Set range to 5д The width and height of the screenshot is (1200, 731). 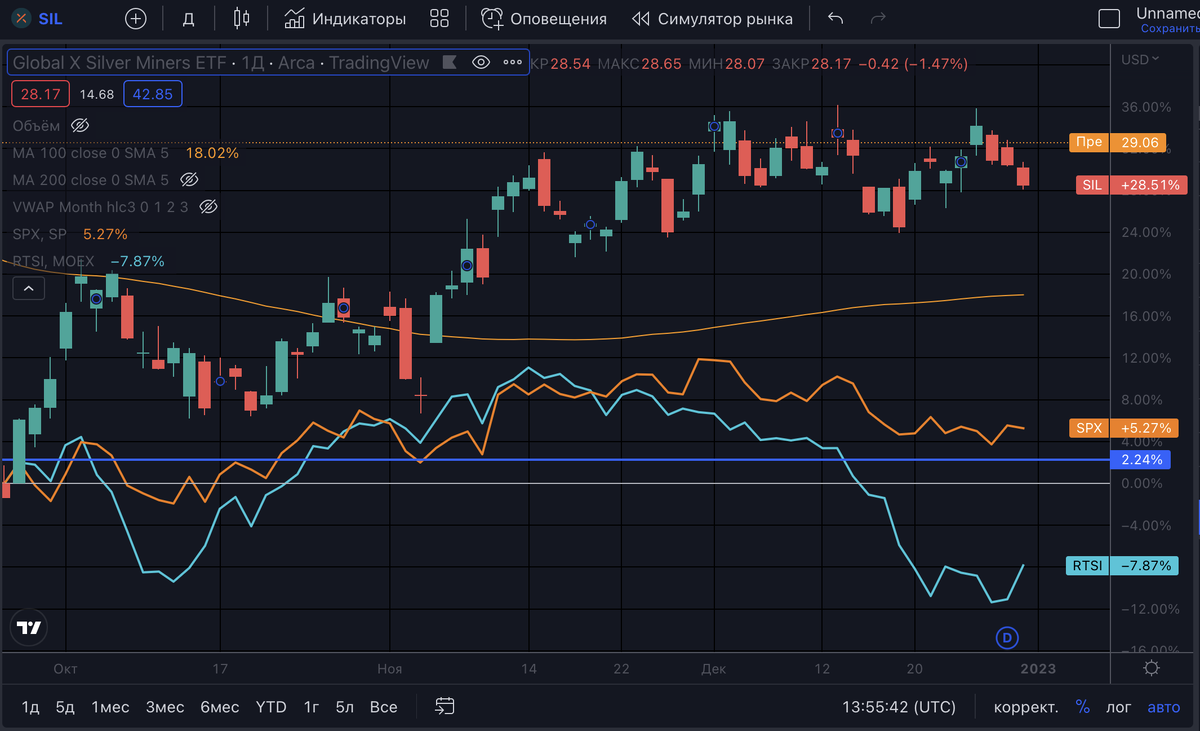click(x=65, y=707)
